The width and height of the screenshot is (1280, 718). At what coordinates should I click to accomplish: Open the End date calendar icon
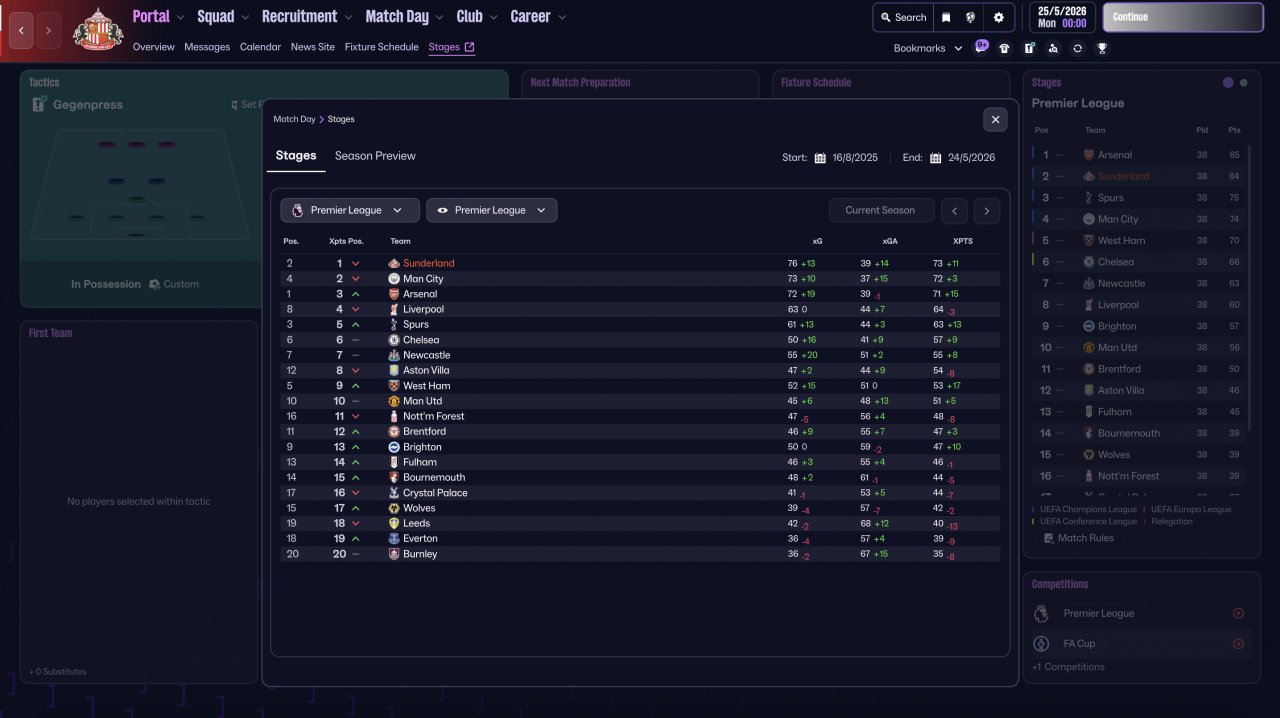[935, 158]
